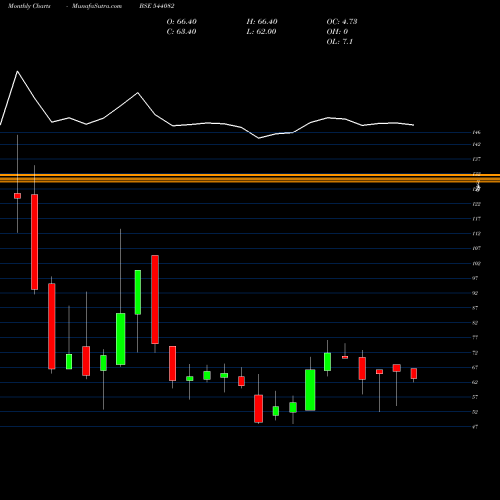Click the "Monthly Charts" title text
The height and width of the screenshot is (500, 500).
(29, 6)
